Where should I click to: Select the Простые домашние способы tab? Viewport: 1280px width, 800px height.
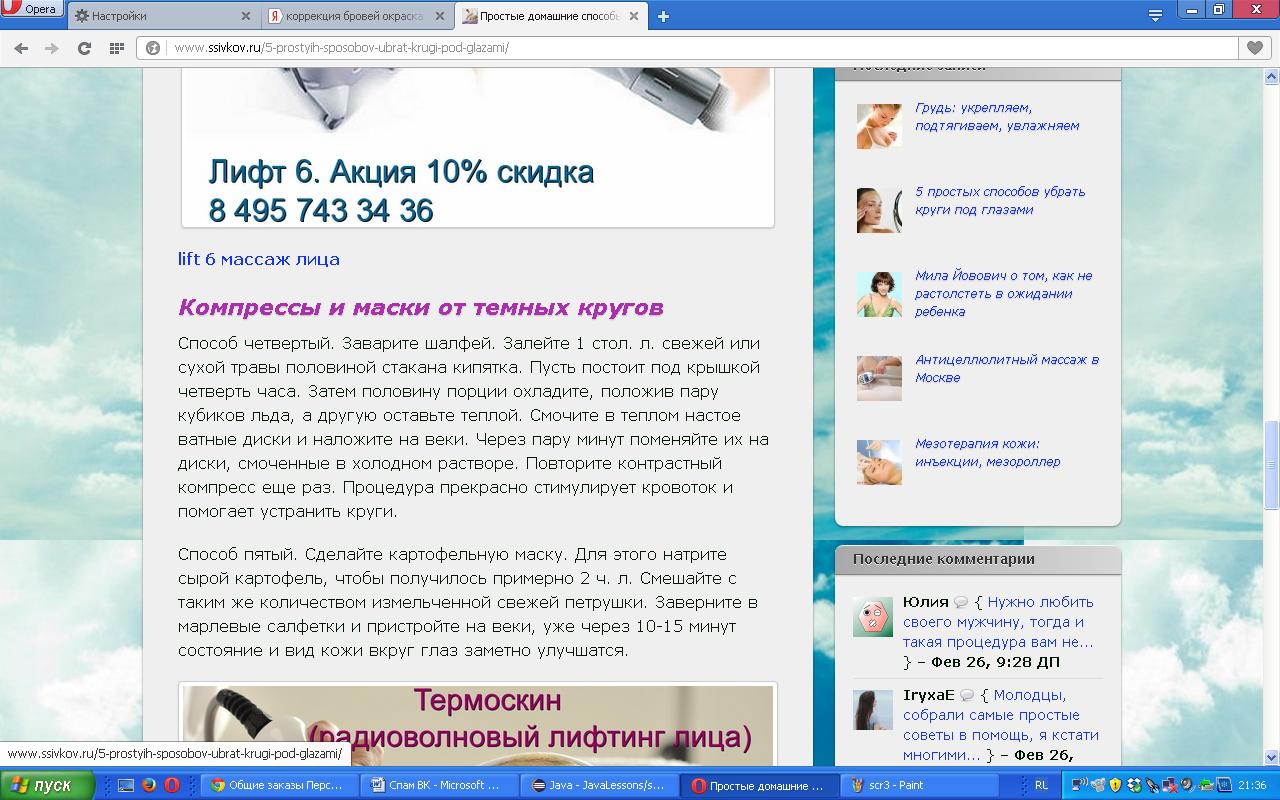549,16
